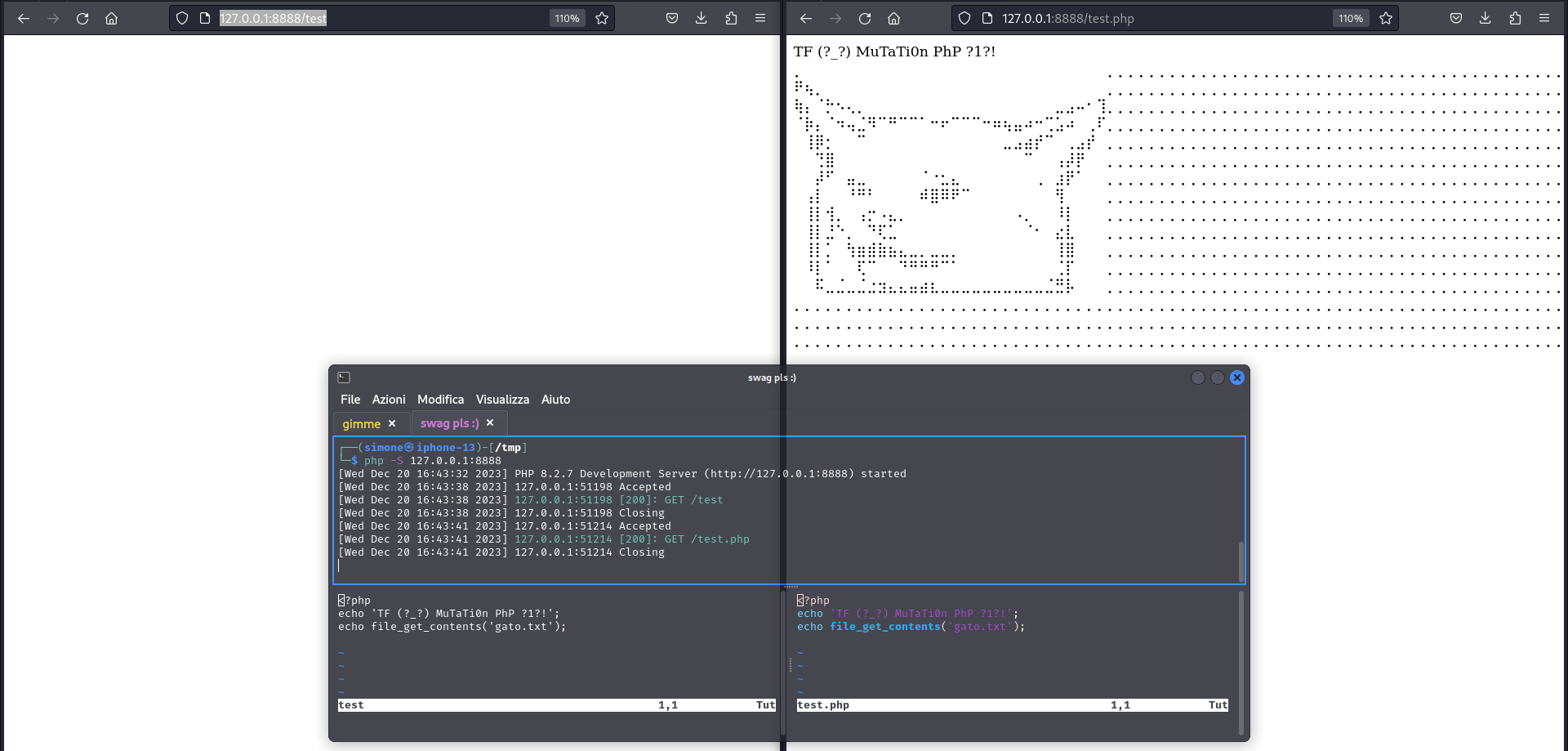Screen dimensions: 1568x751
Task: Close the swag pls :) tab
Action: (x=490, y=422)
